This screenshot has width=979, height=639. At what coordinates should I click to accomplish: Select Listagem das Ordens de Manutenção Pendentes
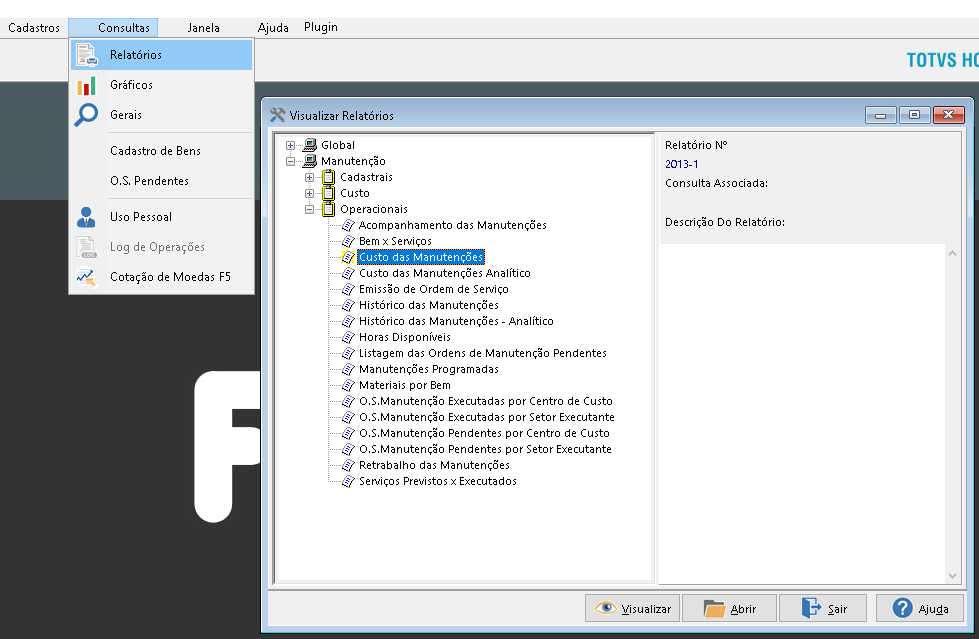click(x=482, y=353)
